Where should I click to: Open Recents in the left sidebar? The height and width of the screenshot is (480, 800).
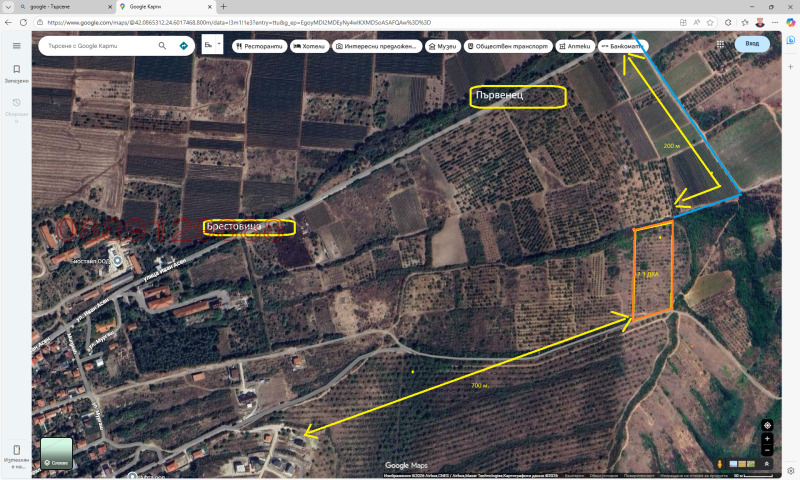coord(16,106)
